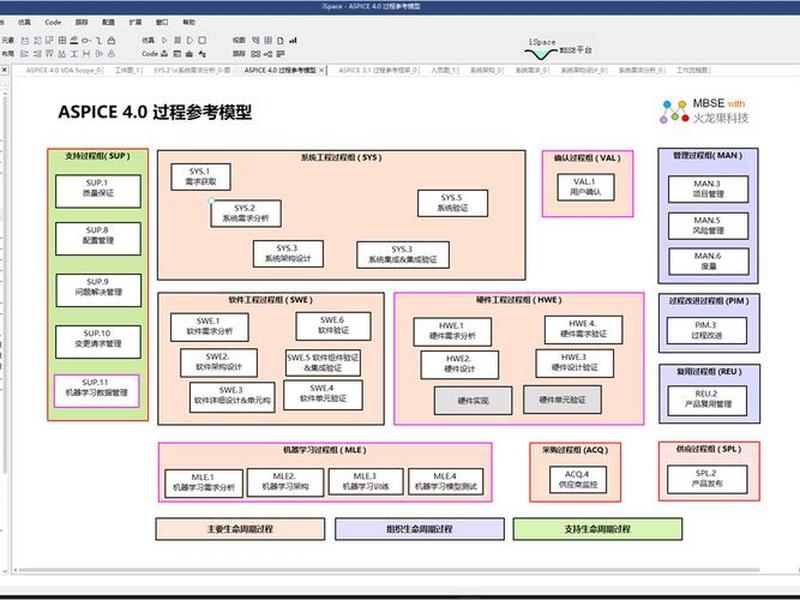Click the arrows icon ending Code toolbar row
The image size is (800, 600).
[x=202, y=54]
